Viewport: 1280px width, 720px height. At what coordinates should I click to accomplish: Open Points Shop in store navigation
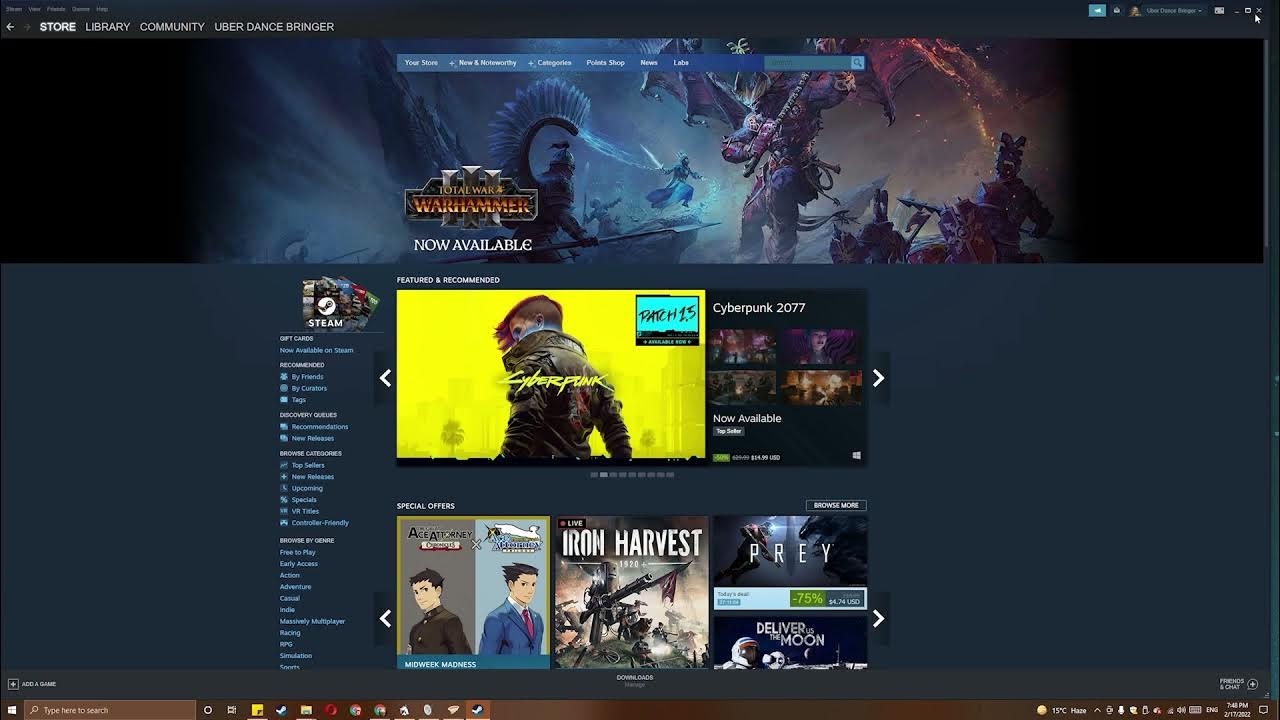coord(605,63)
